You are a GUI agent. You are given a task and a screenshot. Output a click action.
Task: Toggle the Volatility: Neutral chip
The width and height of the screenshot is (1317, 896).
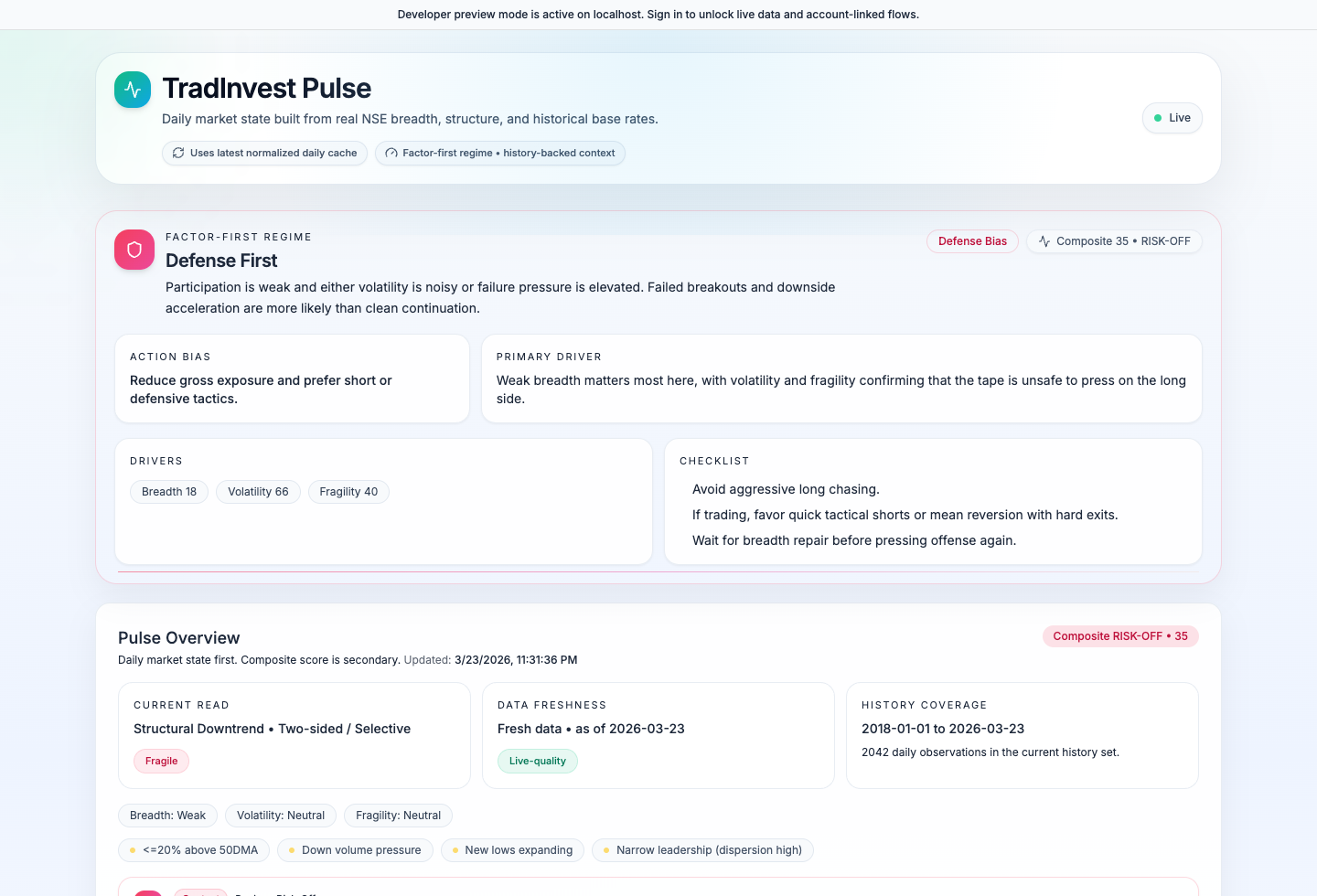[280, 815]
